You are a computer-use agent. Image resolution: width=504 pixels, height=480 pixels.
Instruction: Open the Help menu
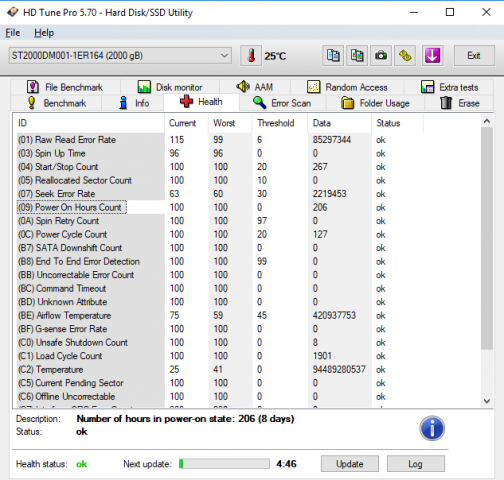(44, 33)
